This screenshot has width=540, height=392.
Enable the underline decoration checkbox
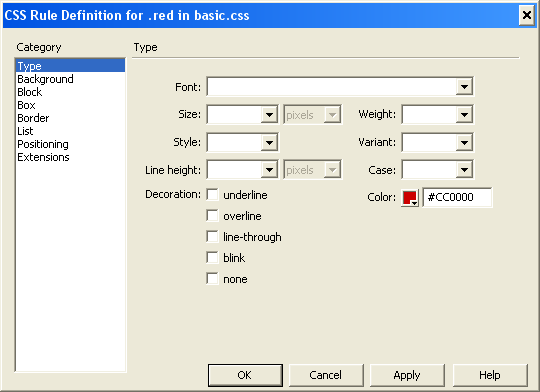212,194
